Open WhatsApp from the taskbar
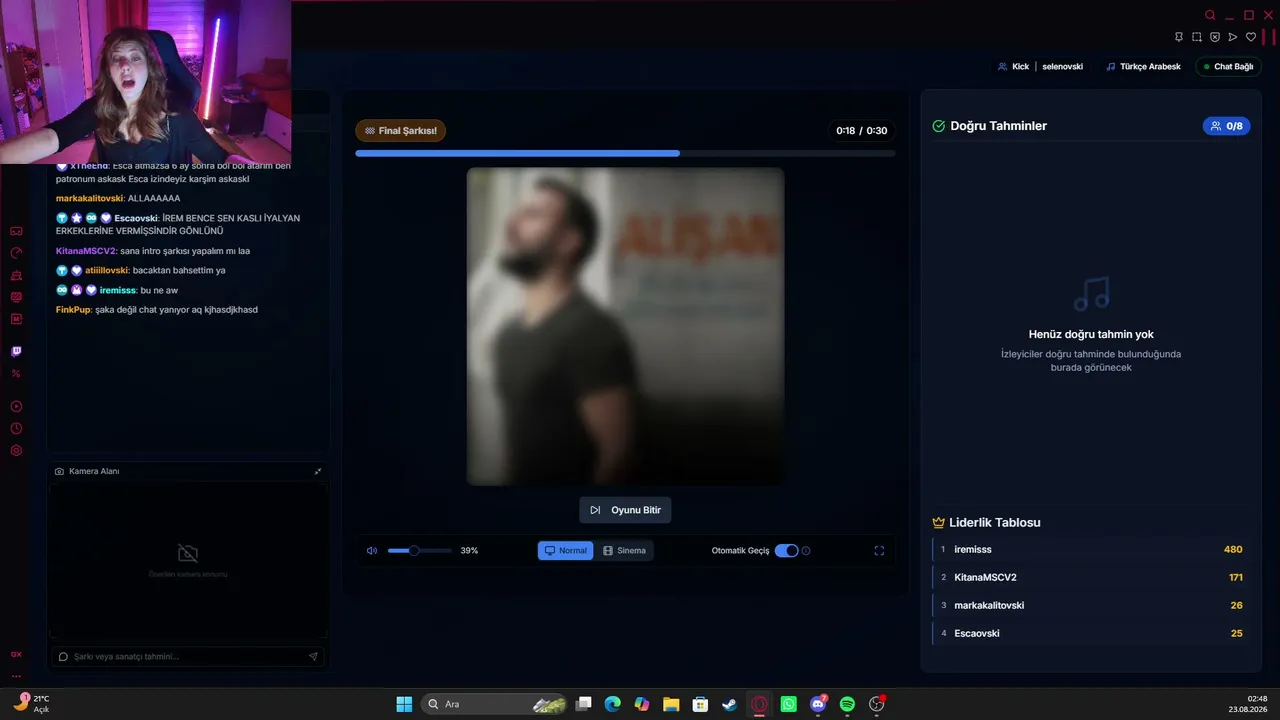This screenshot has height=720, width=1280. point(789,704)
